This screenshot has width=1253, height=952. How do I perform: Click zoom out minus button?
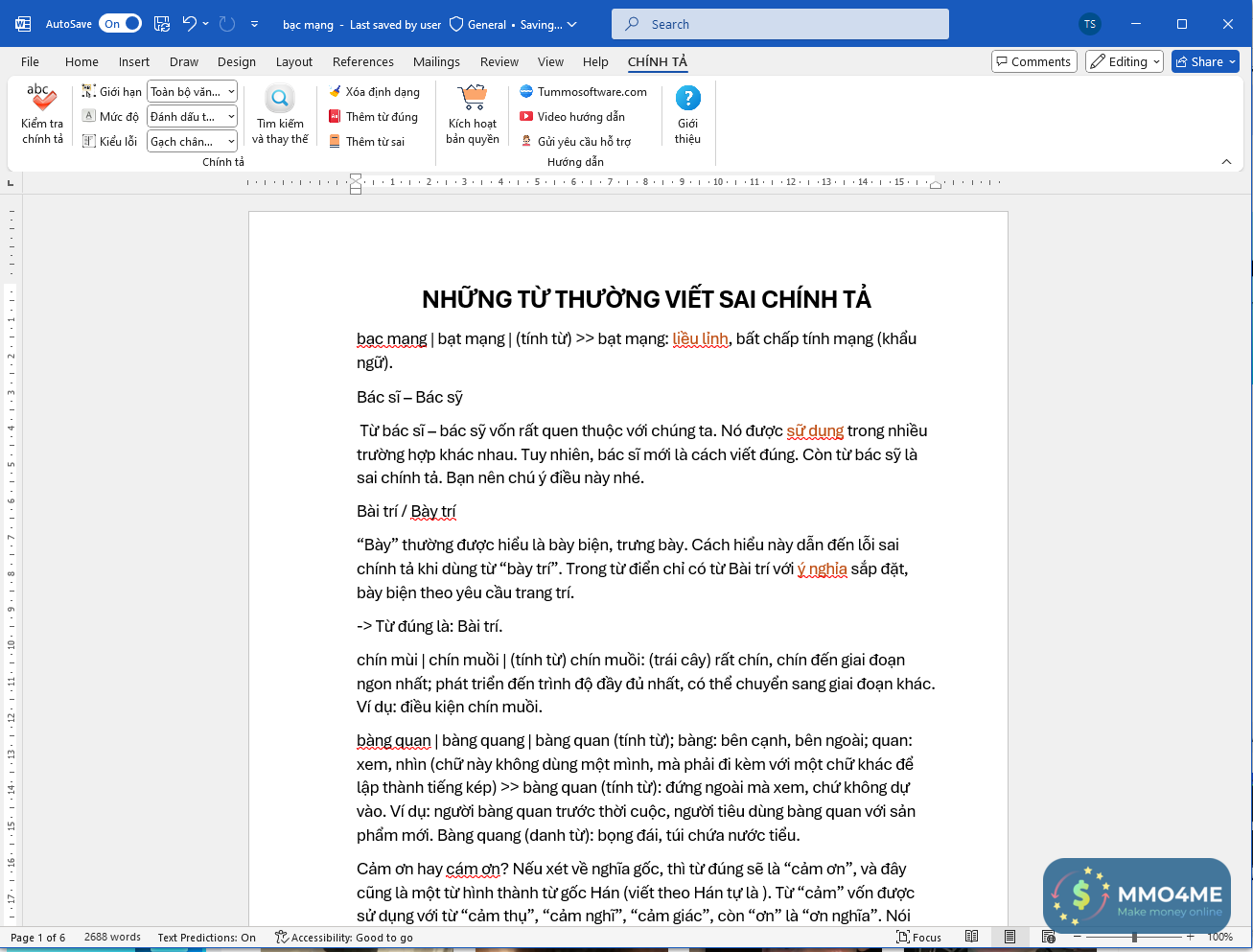tap(1078, 937)
